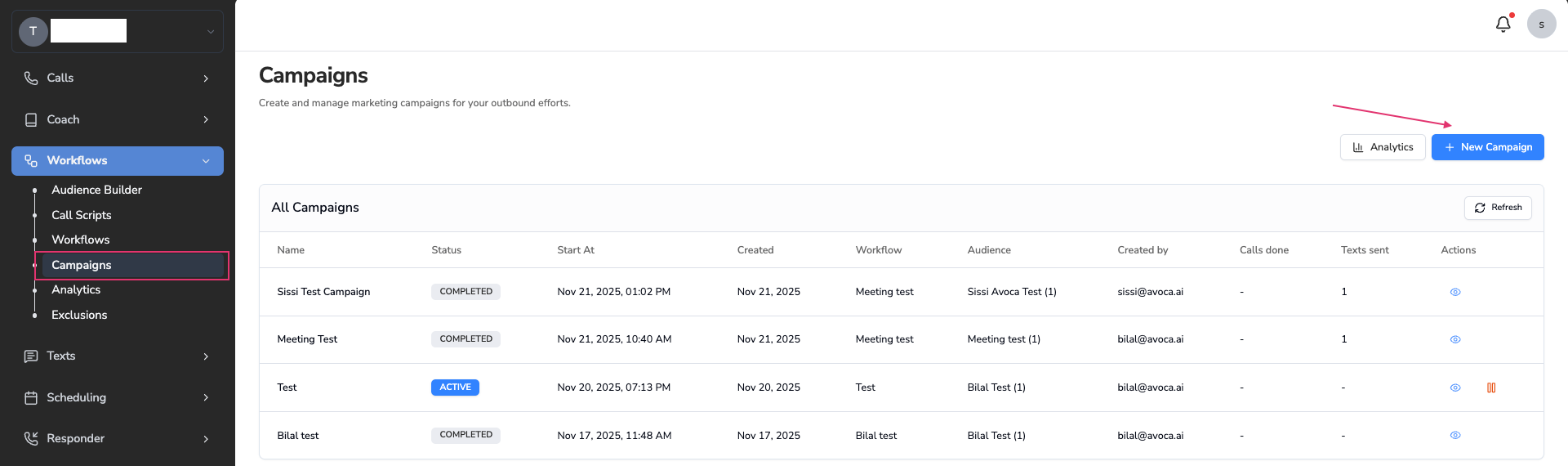Click the Coach book icon in sidebar
The width and height of the screenshot is (1568, 466).
[31, 120]
